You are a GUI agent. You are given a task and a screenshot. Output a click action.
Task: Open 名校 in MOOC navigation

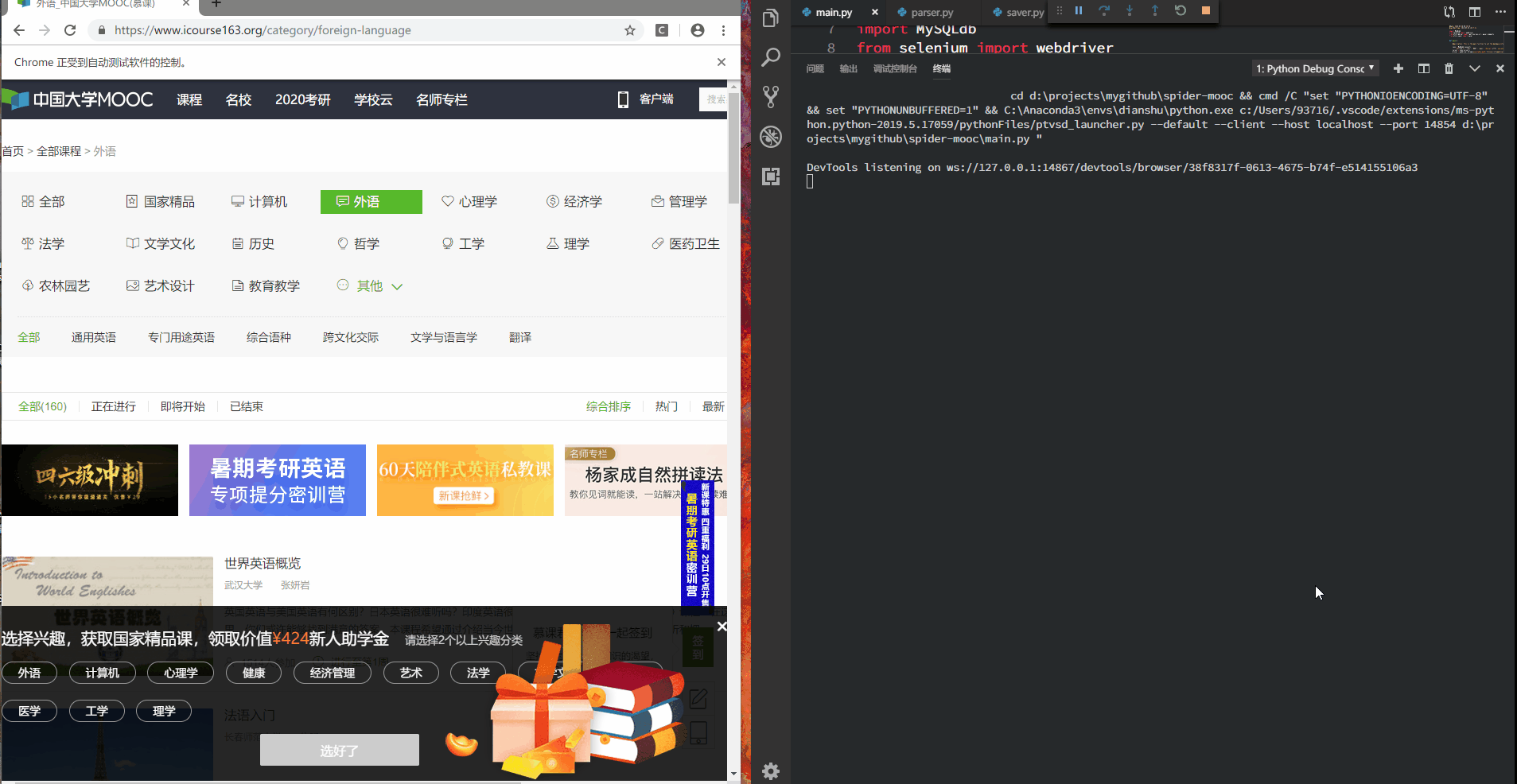coord(238,99)
